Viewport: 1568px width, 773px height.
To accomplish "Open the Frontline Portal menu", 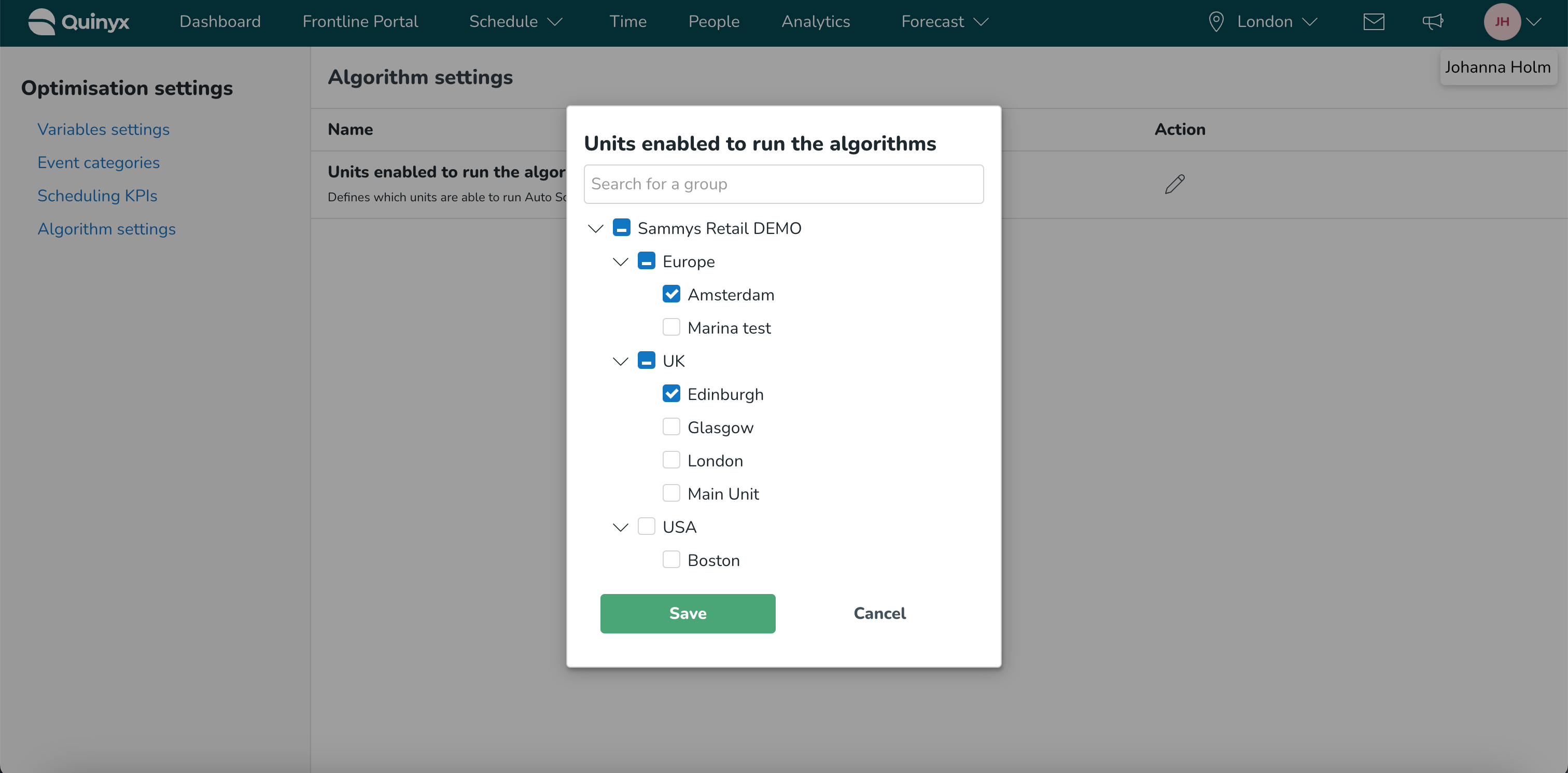I will pos(360,22).
